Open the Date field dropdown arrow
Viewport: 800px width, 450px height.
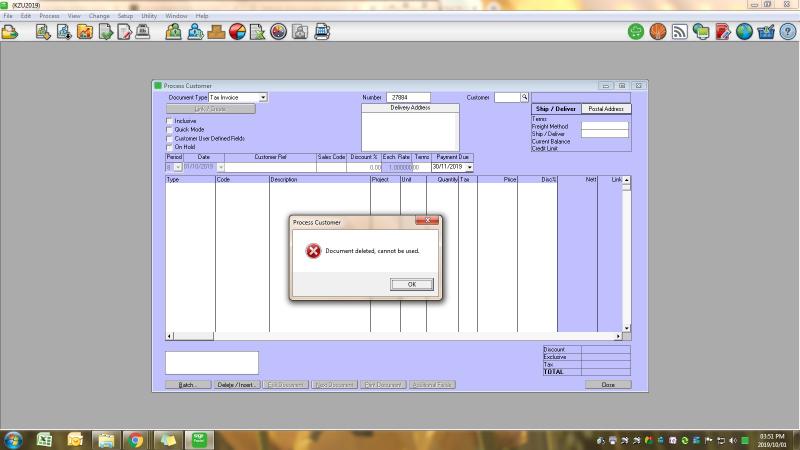[x=220, y=167]
